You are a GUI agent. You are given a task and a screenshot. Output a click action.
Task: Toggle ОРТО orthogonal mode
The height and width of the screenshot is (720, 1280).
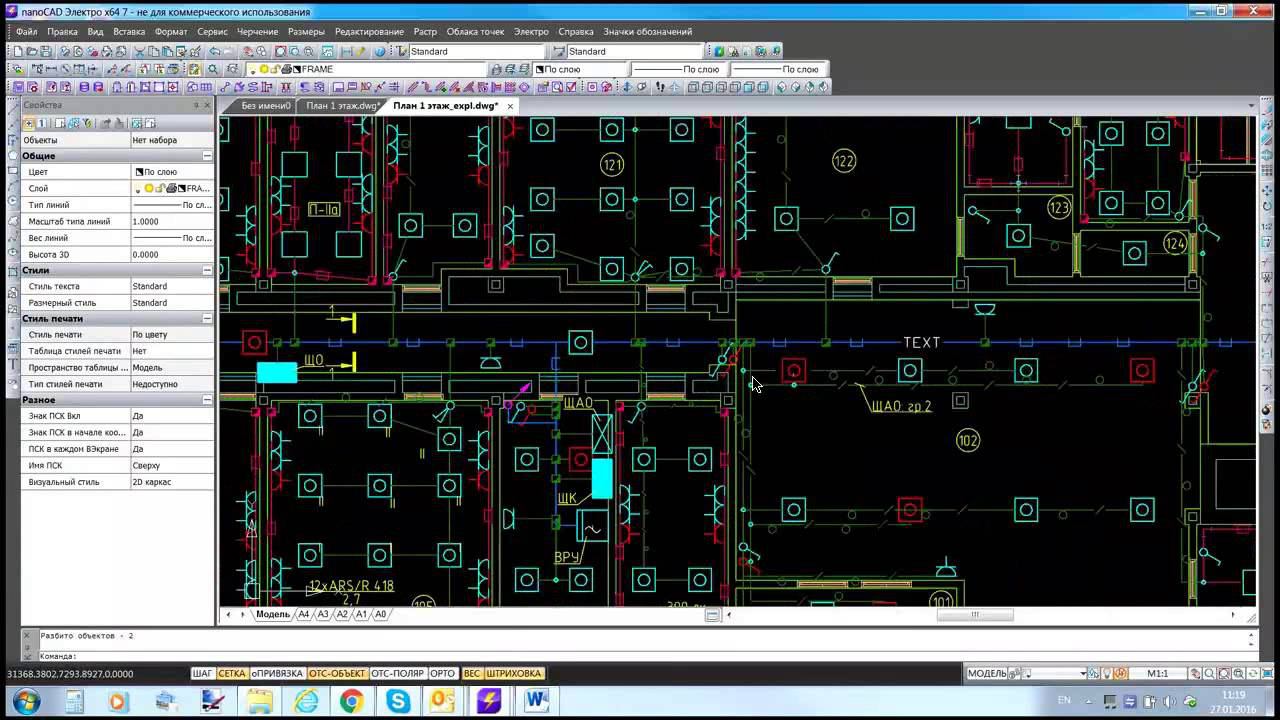coord(443,674)
